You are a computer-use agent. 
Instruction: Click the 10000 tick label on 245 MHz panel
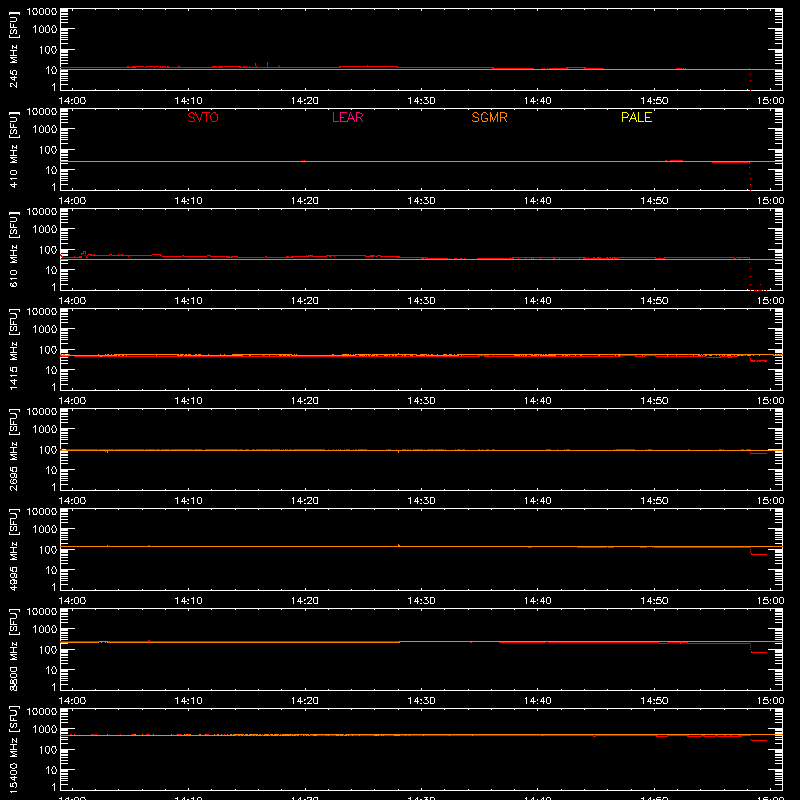42,12
